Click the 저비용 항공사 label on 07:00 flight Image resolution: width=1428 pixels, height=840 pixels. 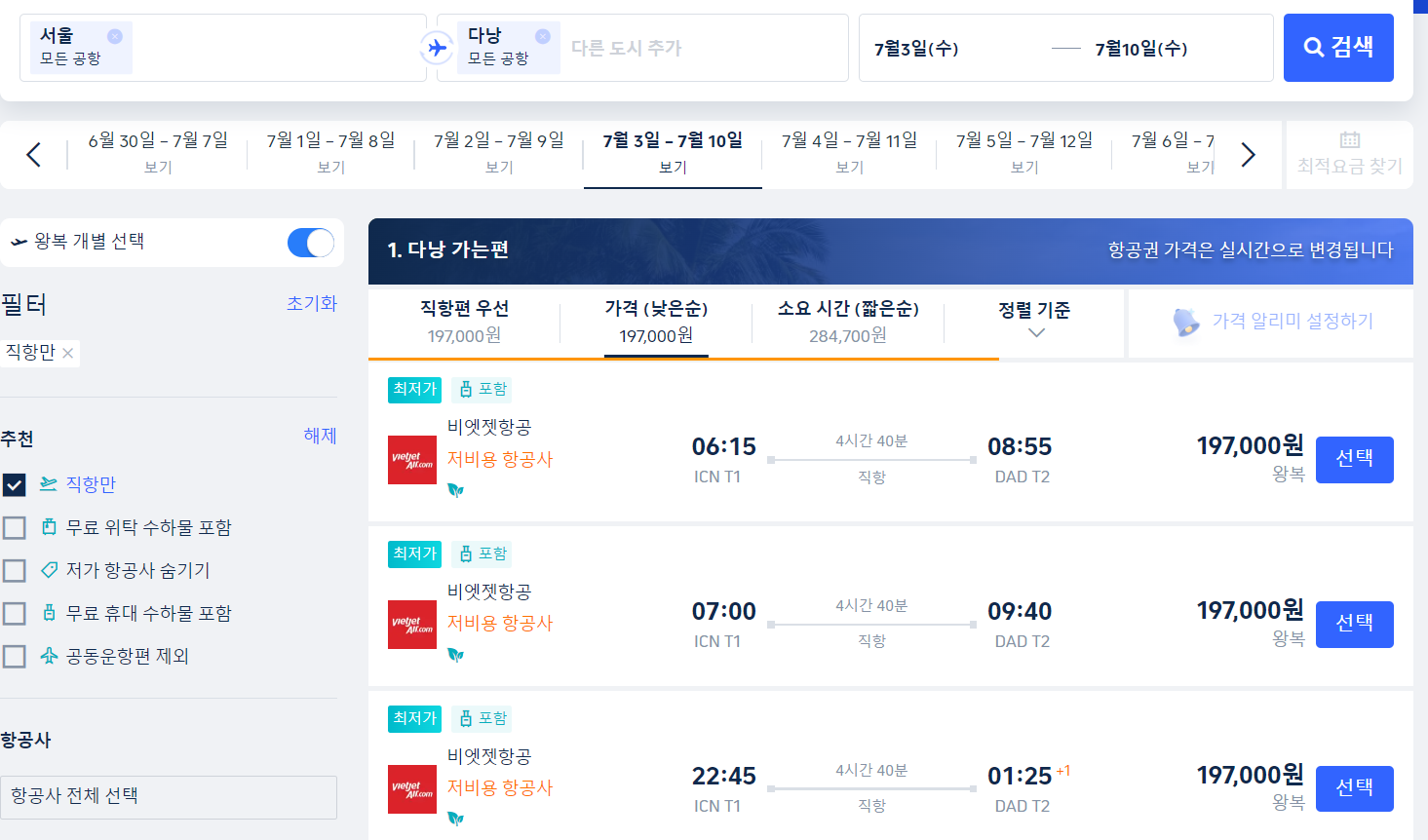(500, 623)
